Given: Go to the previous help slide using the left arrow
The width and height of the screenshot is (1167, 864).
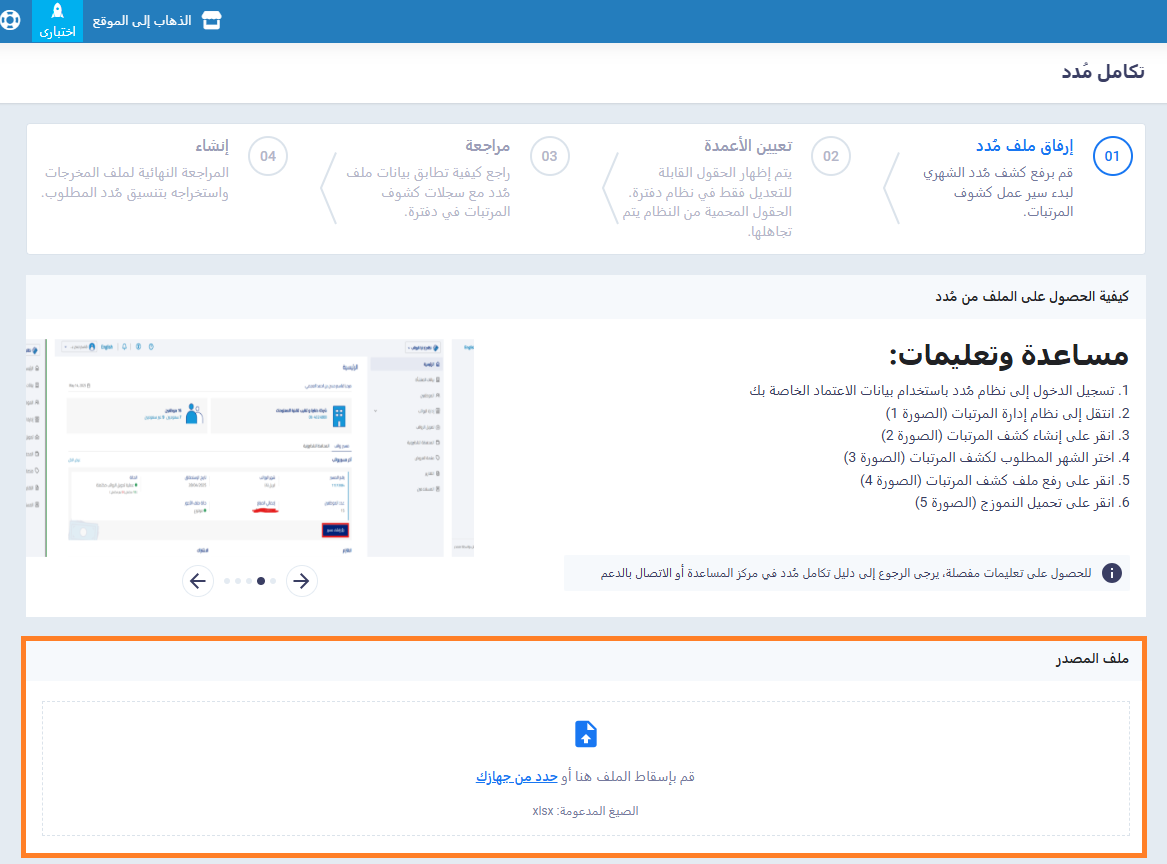Looking at the screenshot, I should [x=198, y=581].
